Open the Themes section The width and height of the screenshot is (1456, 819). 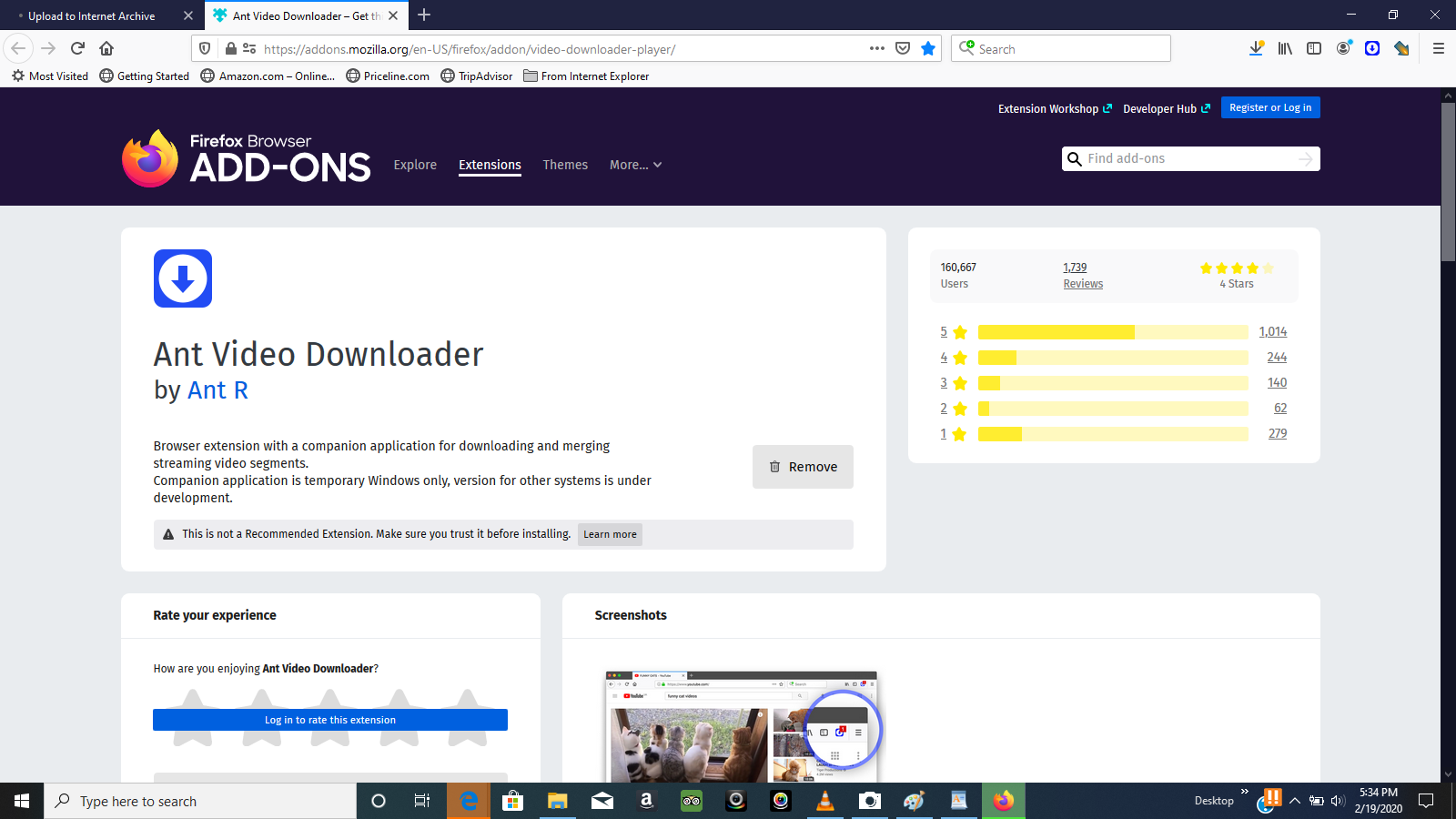pyautogui.click(x=565, y=165)
